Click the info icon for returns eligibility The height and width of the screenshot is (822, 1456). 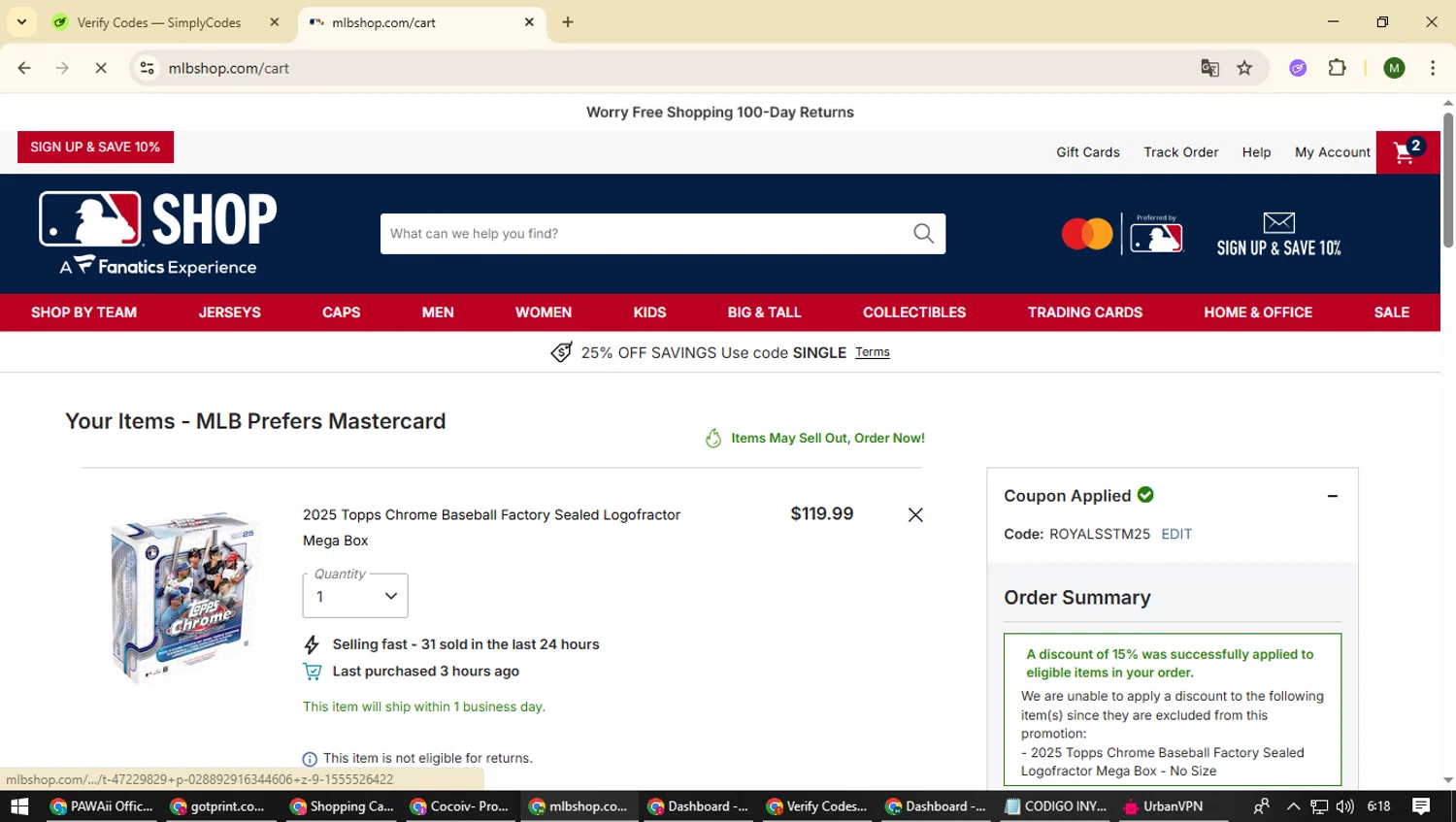310,759
